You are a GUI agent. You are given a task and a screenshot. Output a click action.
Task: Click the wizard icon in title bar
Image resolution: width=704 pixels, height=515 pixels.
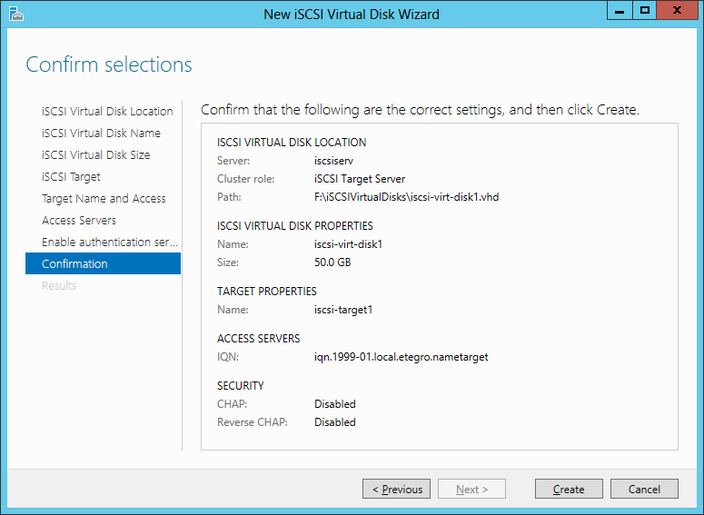click(x=14, y=13)
